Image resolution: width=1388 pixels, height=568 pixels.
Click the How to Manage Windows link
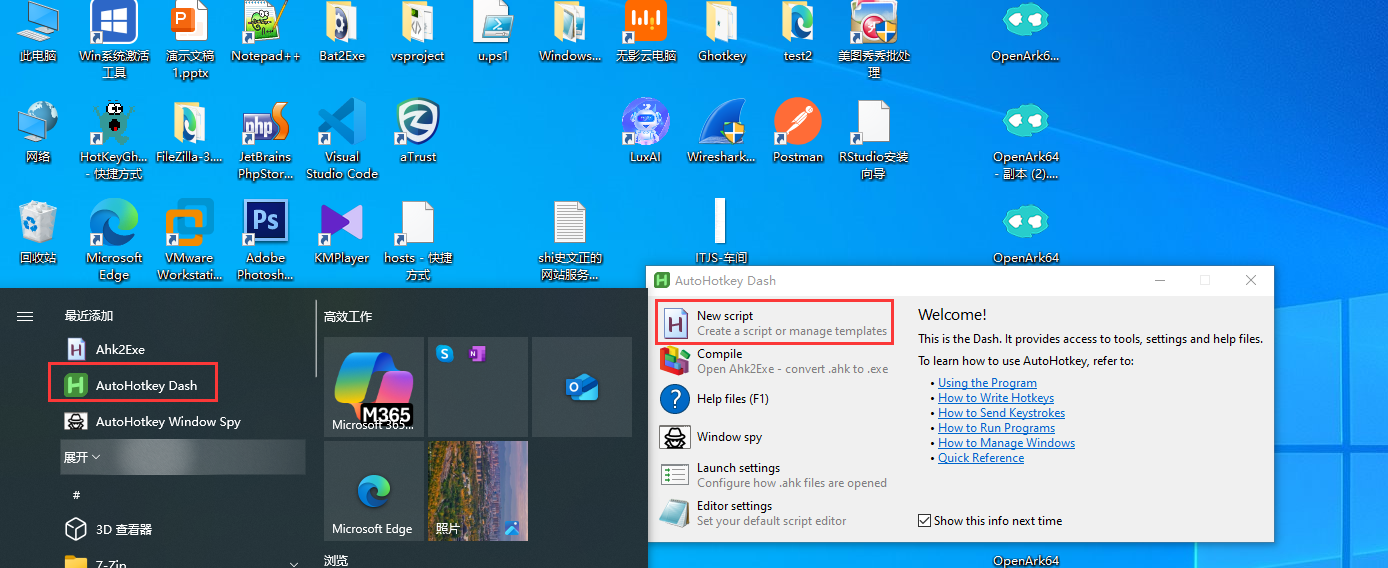[x=1006, y=443]
